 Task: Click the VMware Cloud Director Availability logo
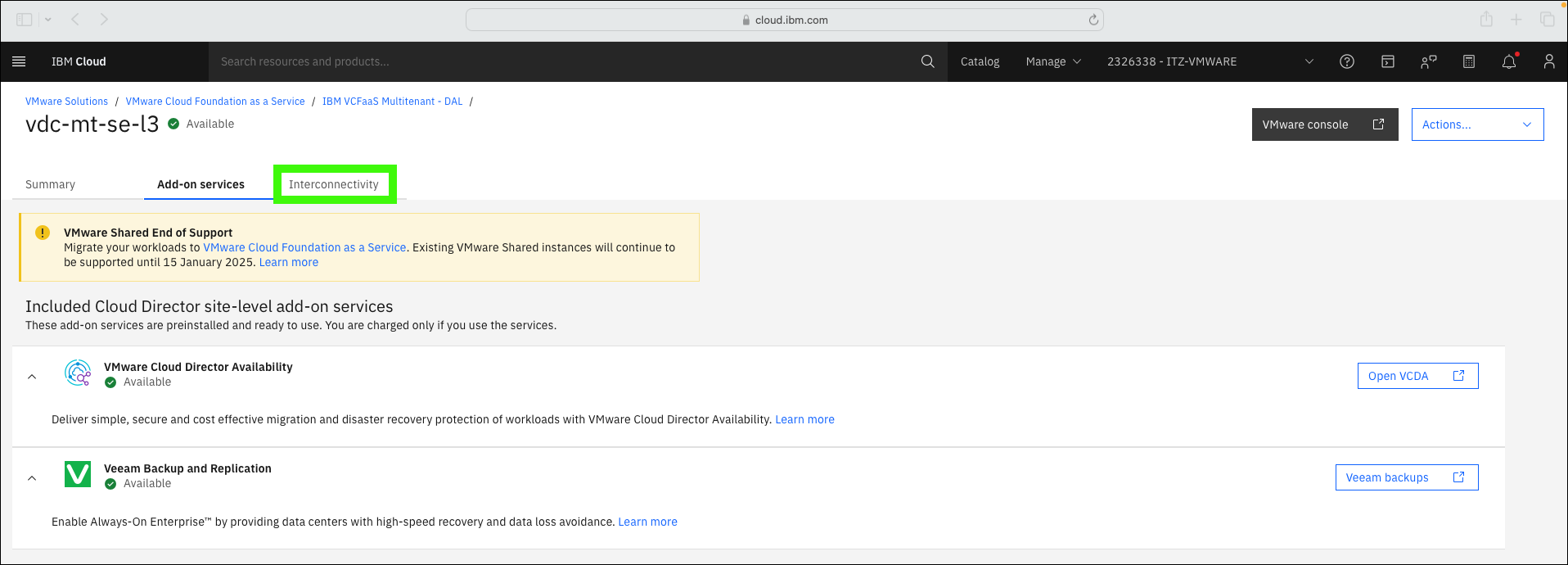click(78, 373)
